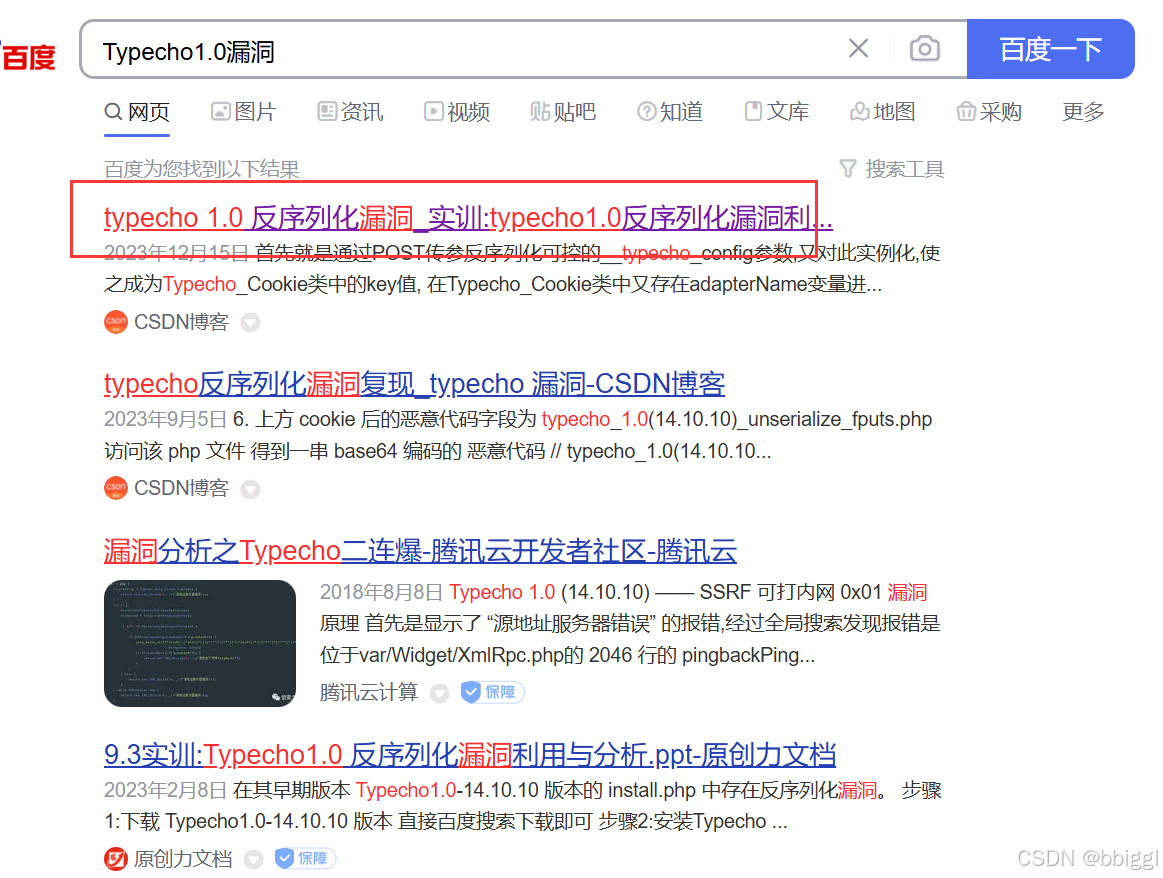Open the 视频 tab
The image size is (1163, 878).
[457, 112]
